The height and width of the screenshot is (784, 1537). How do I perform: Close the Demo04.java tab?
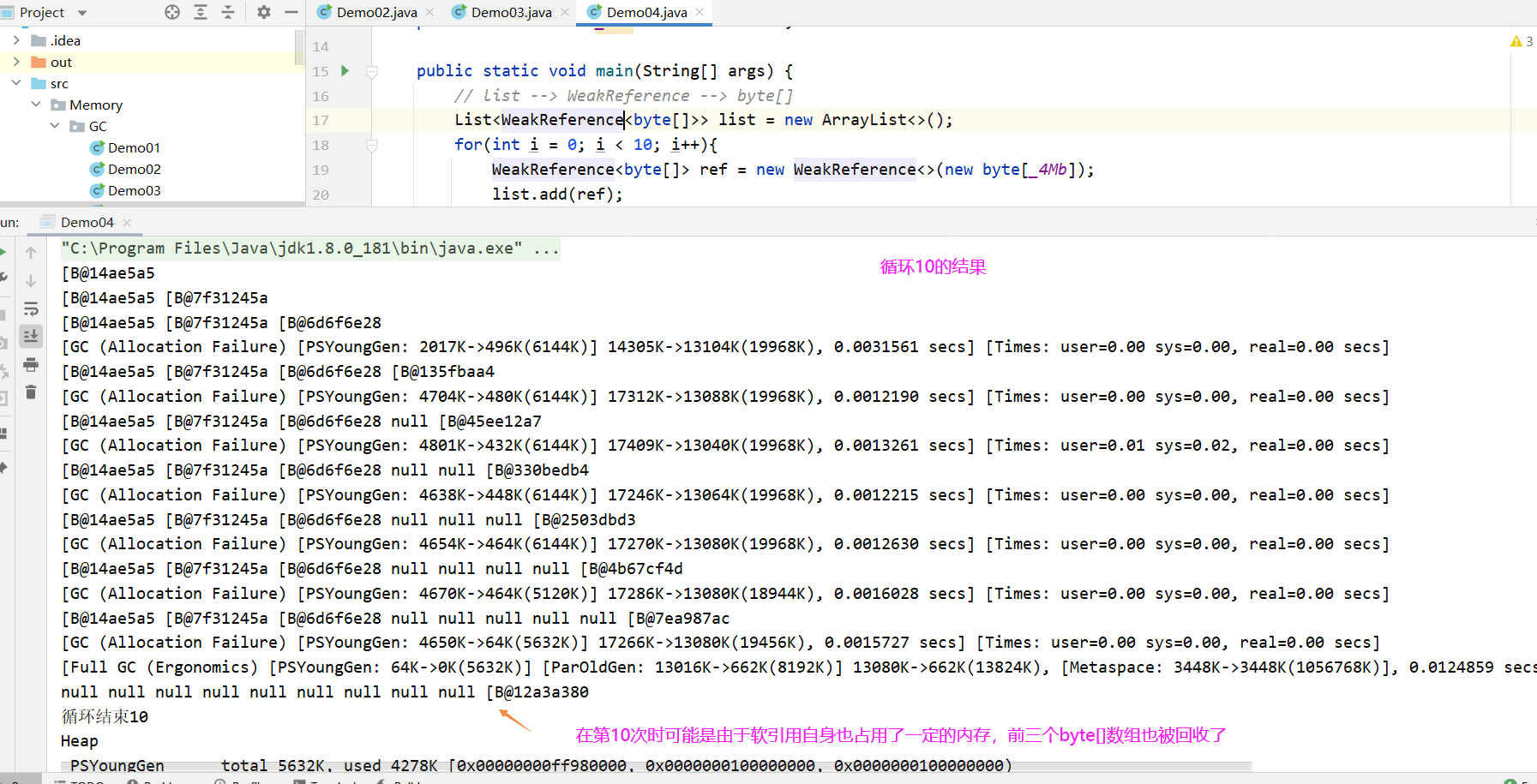[699, 12]
